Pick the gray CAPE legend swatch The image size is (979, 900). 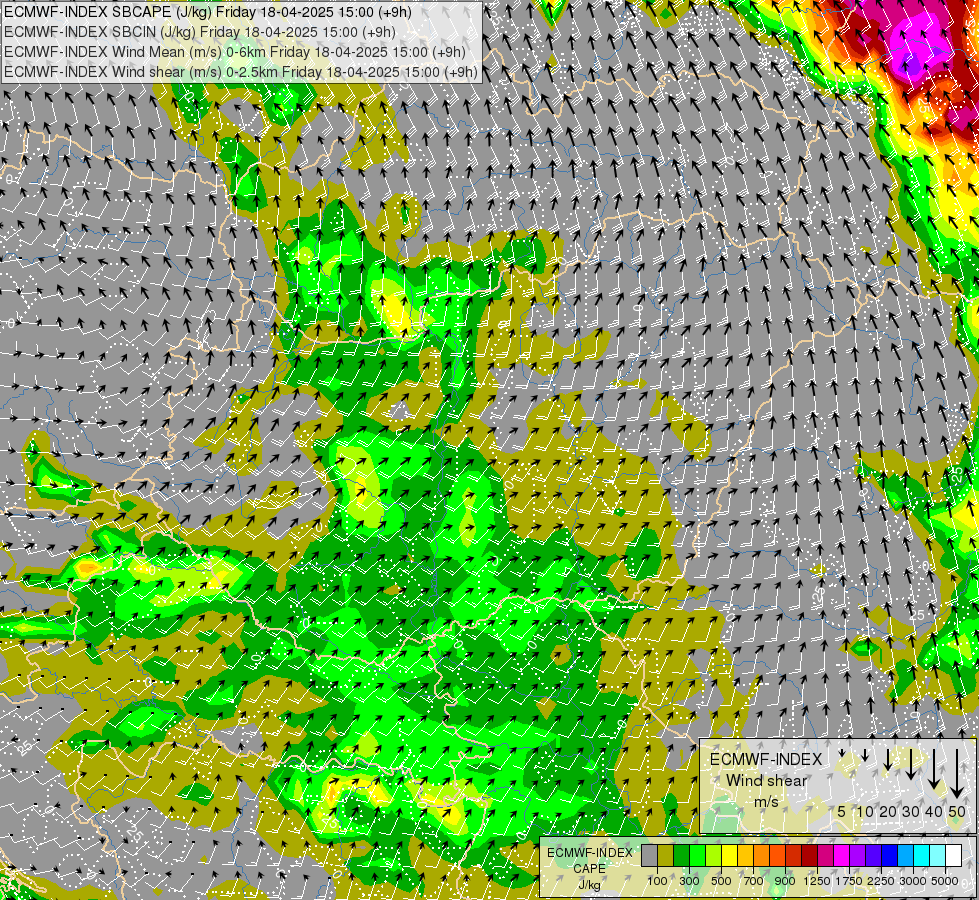pyautogui.click(x=649, y=855)
